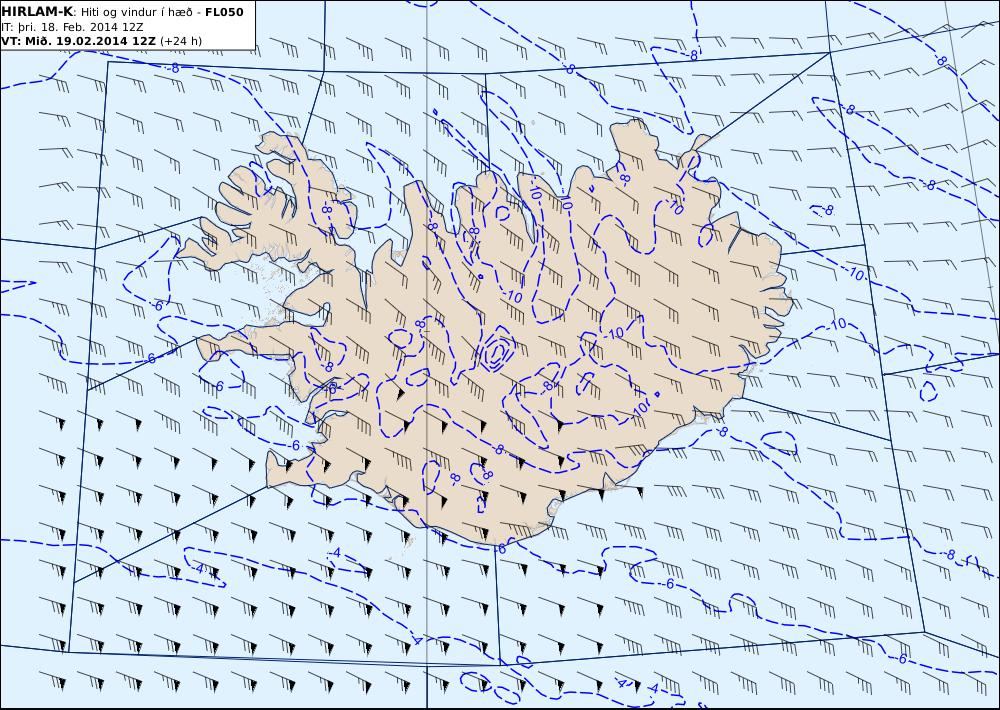Click the "FL050" flight level label
1000x710 pixels.
click(x=224, y=12)
